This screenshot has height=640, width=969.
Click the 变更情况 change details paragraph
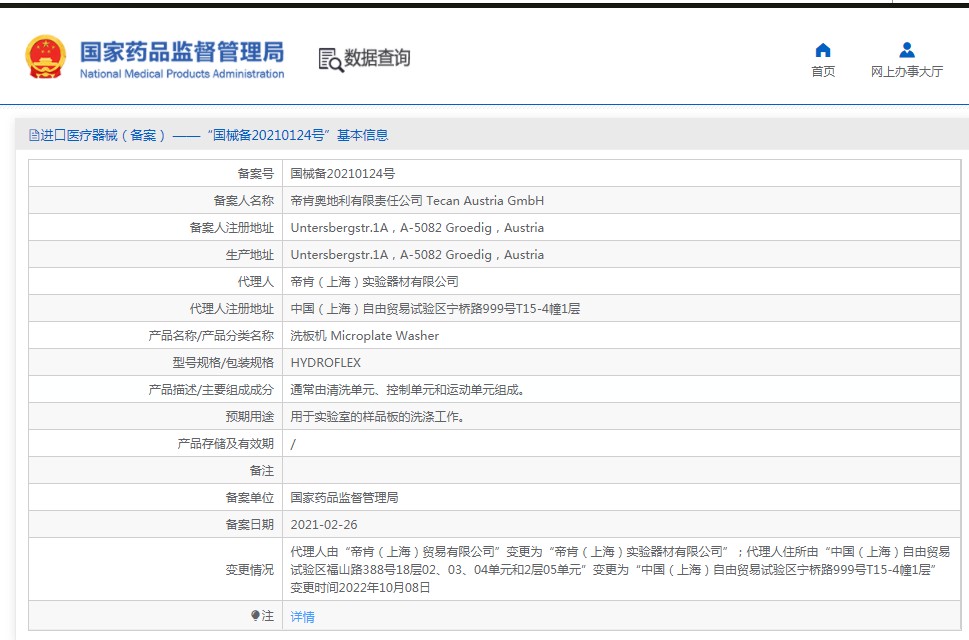pyautogui.click(x=620, y=570)
